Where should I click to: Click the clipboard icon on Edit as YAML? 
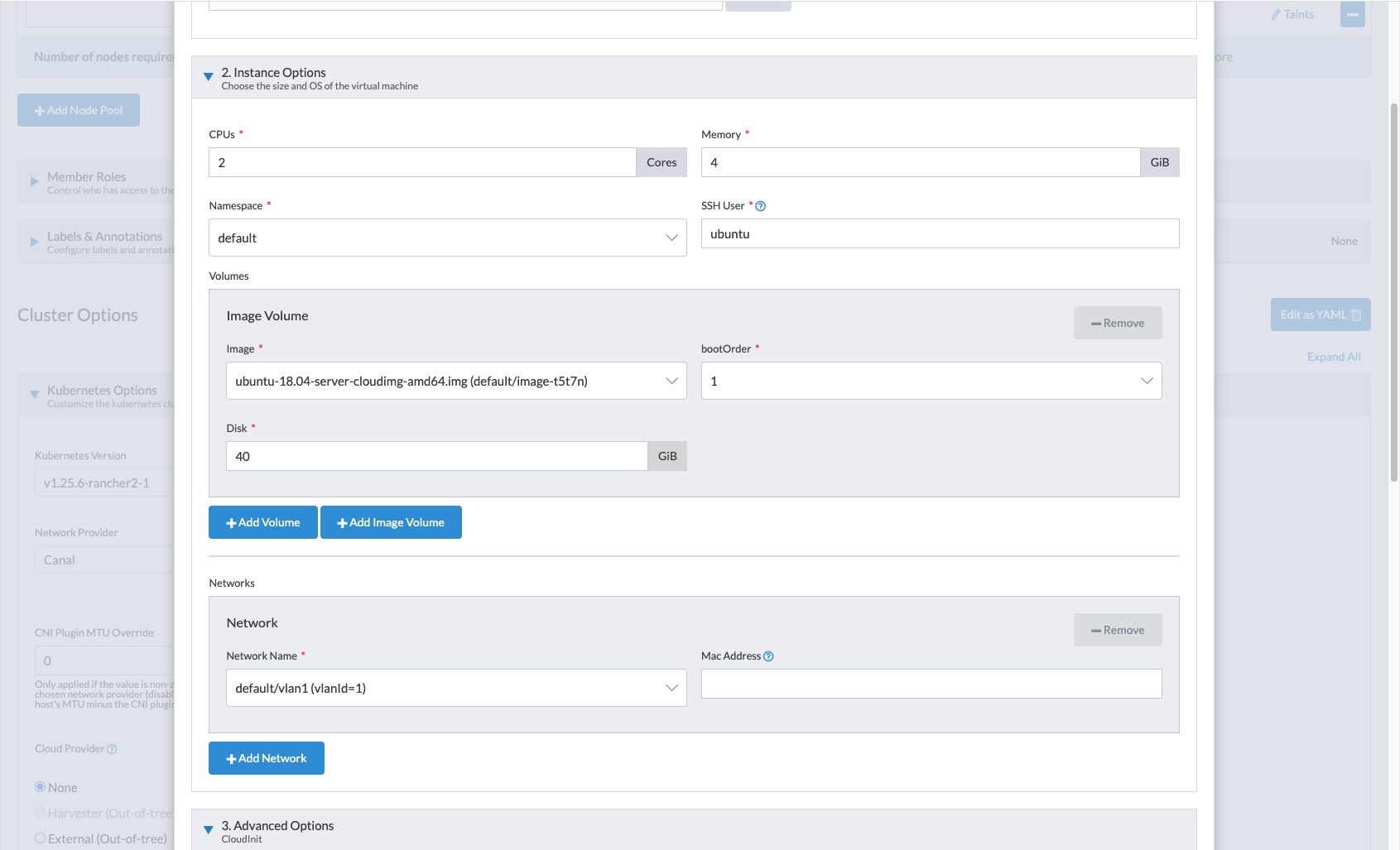(1356, 315)
